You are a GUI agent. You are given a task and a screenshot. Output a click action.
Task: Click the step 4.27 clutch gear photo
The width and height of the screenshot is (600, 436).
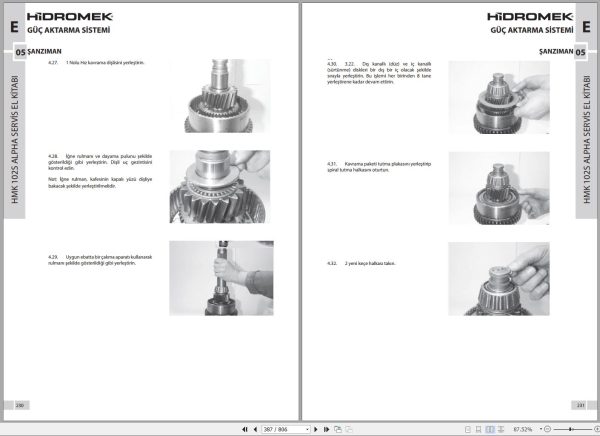(x=220, y=96)
